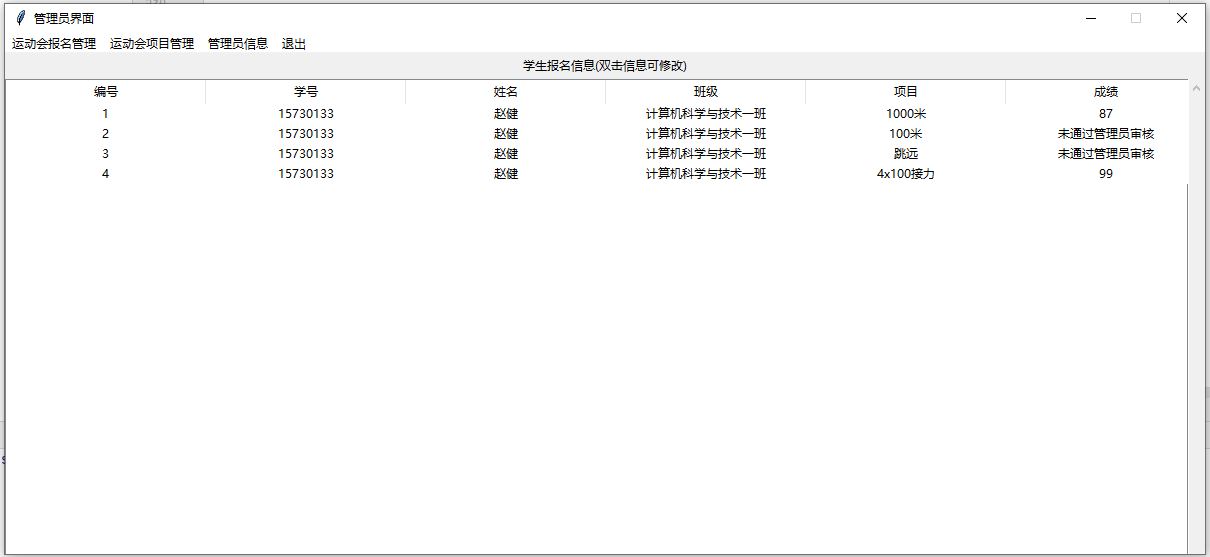Viewport: 1210px width, 557px height.
Task: Open the 运动会项目管理 menu
Action: tap(152, 44)
